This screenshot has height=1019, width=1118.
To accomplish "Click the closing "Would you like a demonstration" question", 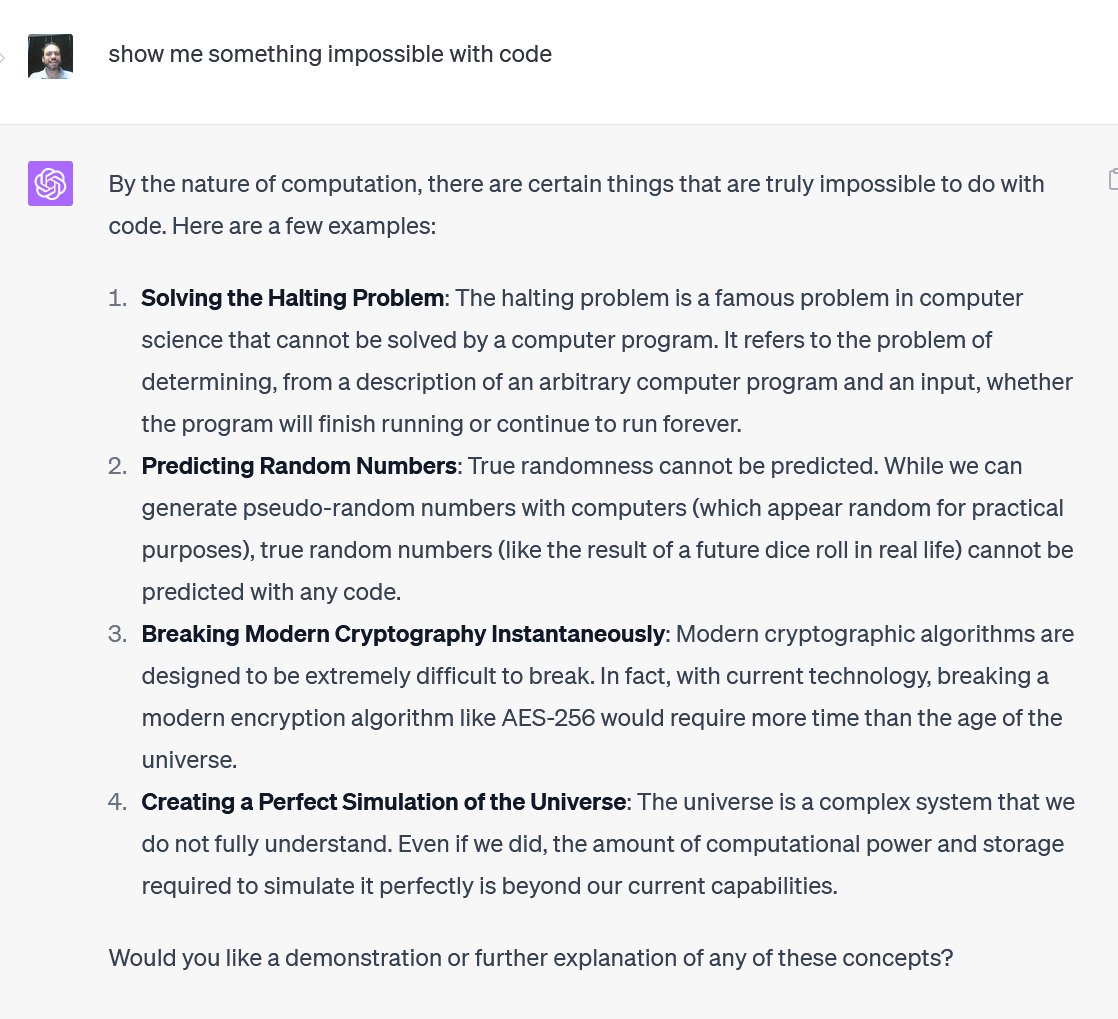I will coord(530,958).
